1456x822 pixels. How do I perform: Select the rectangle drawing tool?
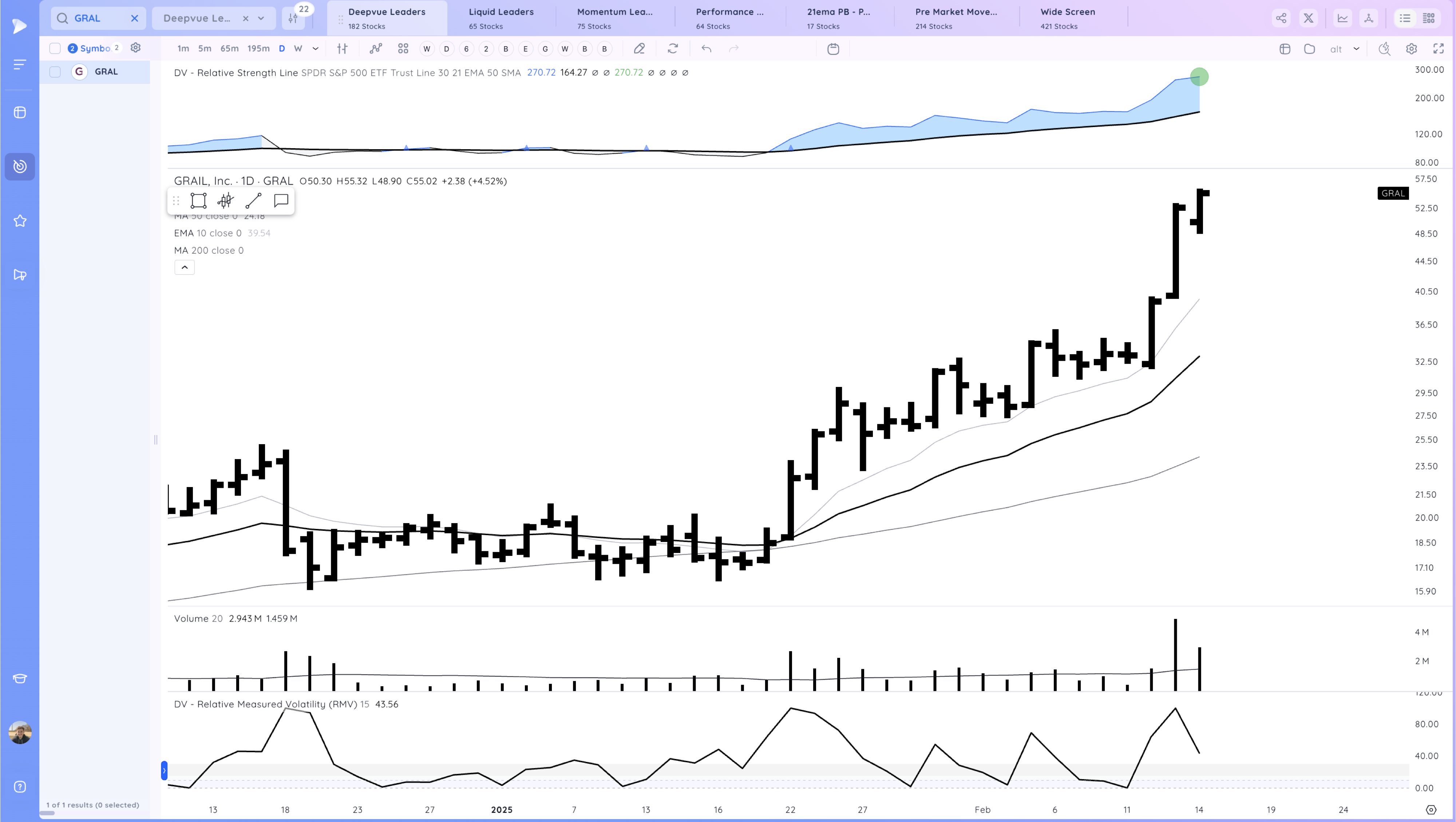pos(198,201)
